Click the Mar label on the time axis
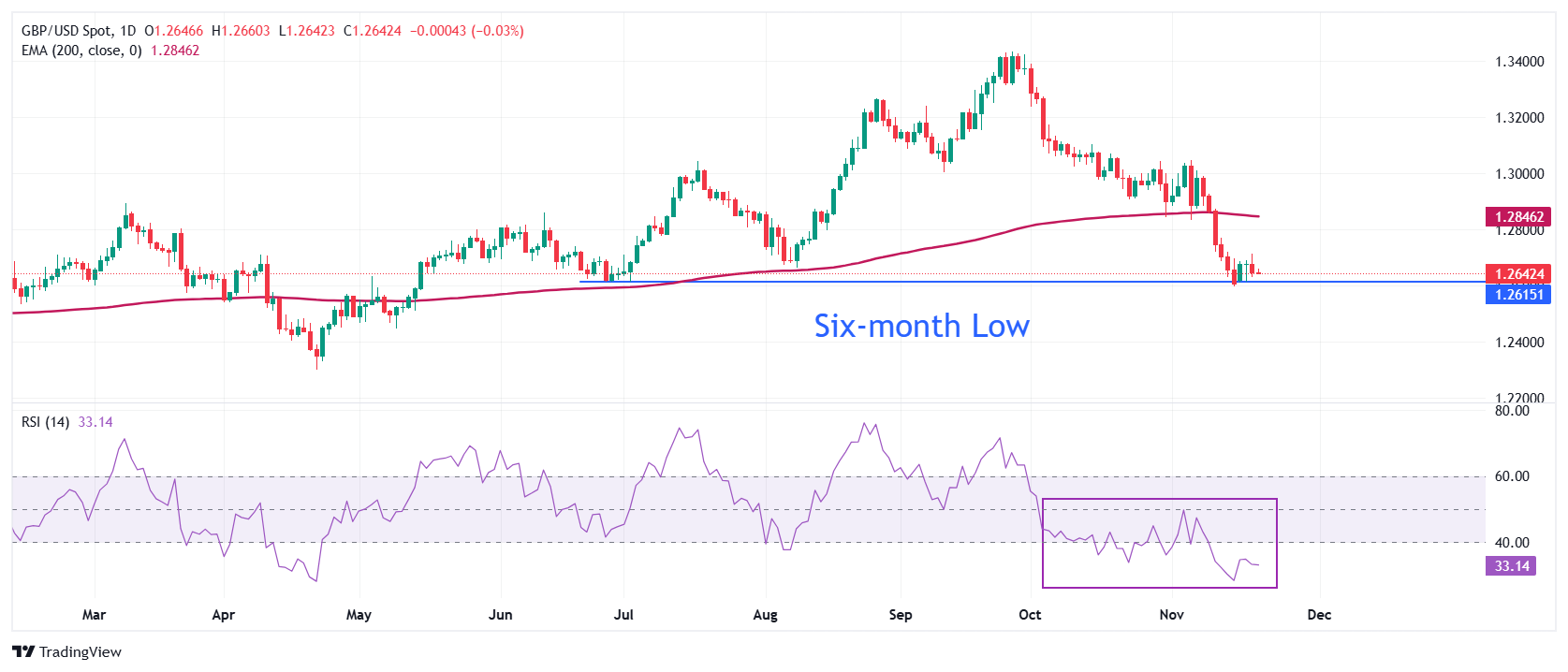The image size is (1568, 672). (x=94, y=615)
